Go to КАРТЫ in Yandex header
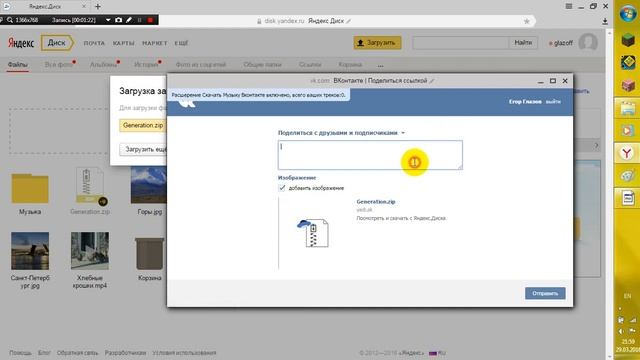The height and width of the screenshot is (360, 640). click(123, 43)
